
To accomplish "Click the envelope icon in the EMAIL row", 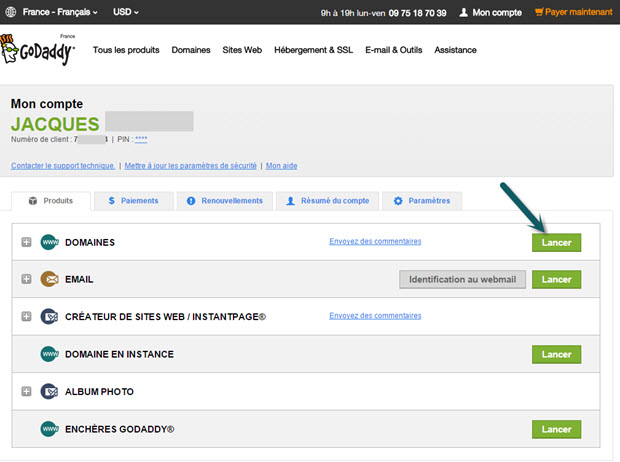I will tap(49, 279).
